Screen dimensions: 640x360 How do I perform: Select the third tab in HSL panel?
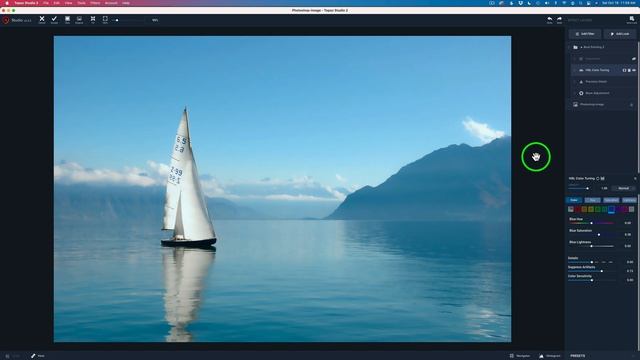click(611, 200)
